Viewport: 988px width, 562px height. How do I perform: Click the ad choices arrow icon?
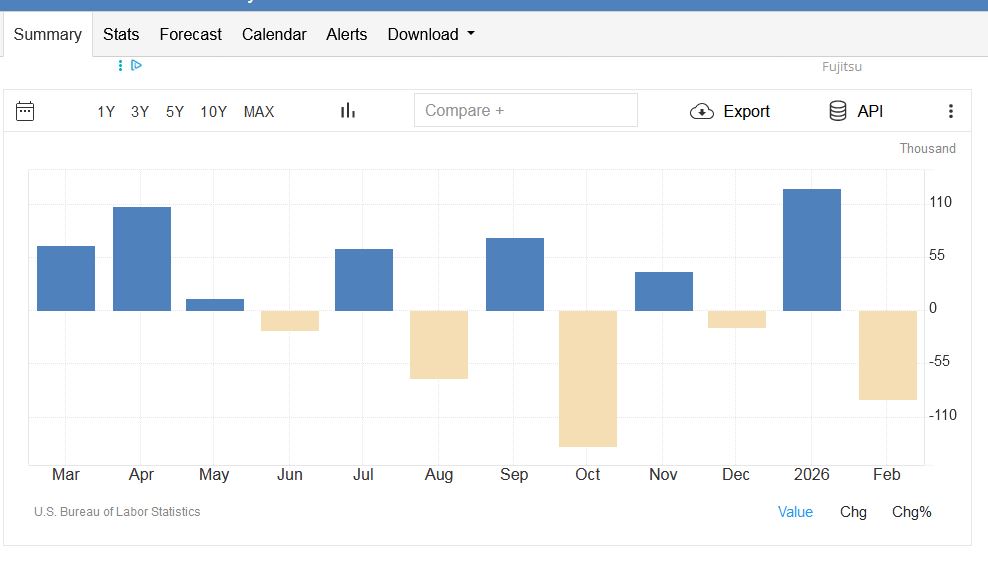click(137, 65)
